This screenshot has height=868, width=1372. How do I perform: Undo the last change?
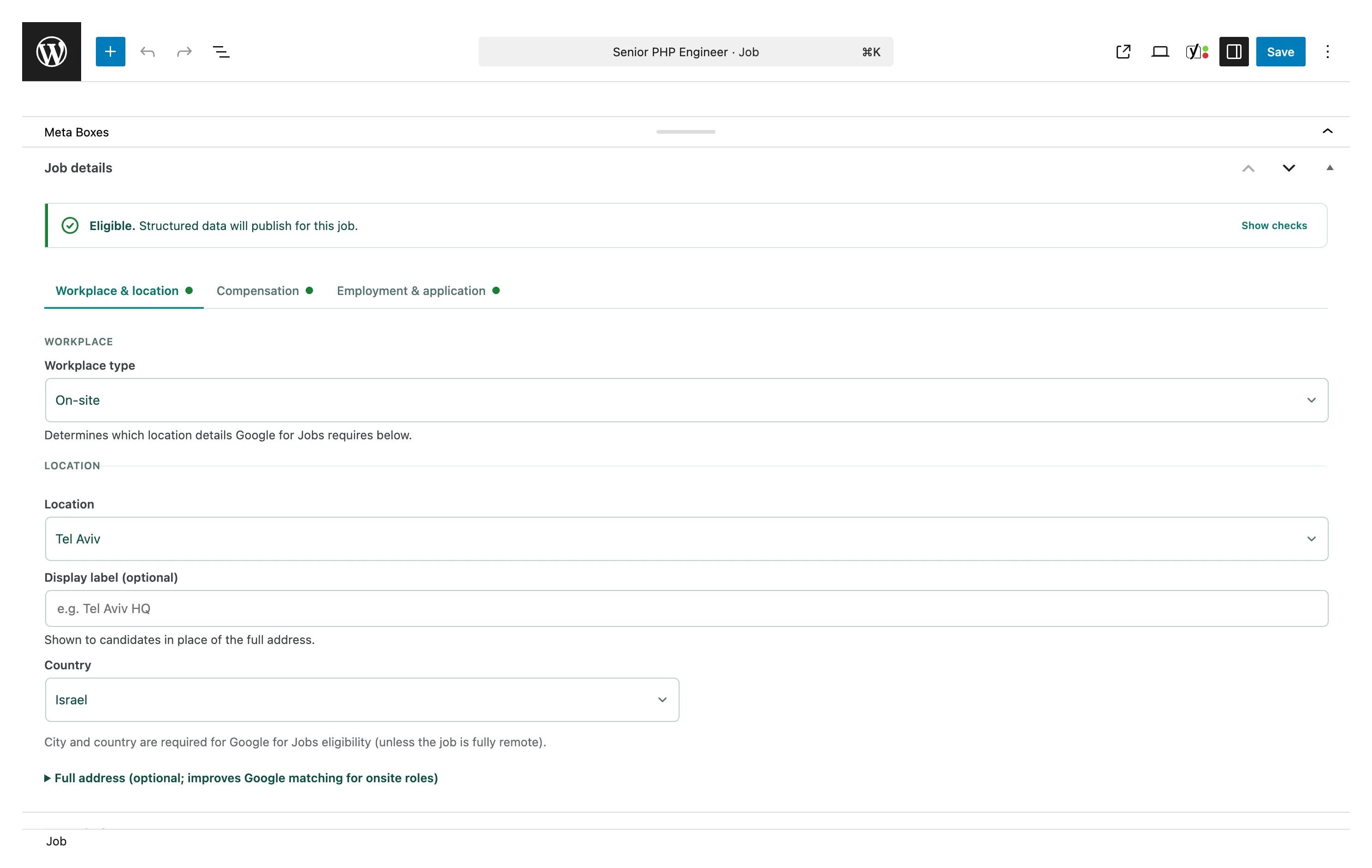coord(148,52)
